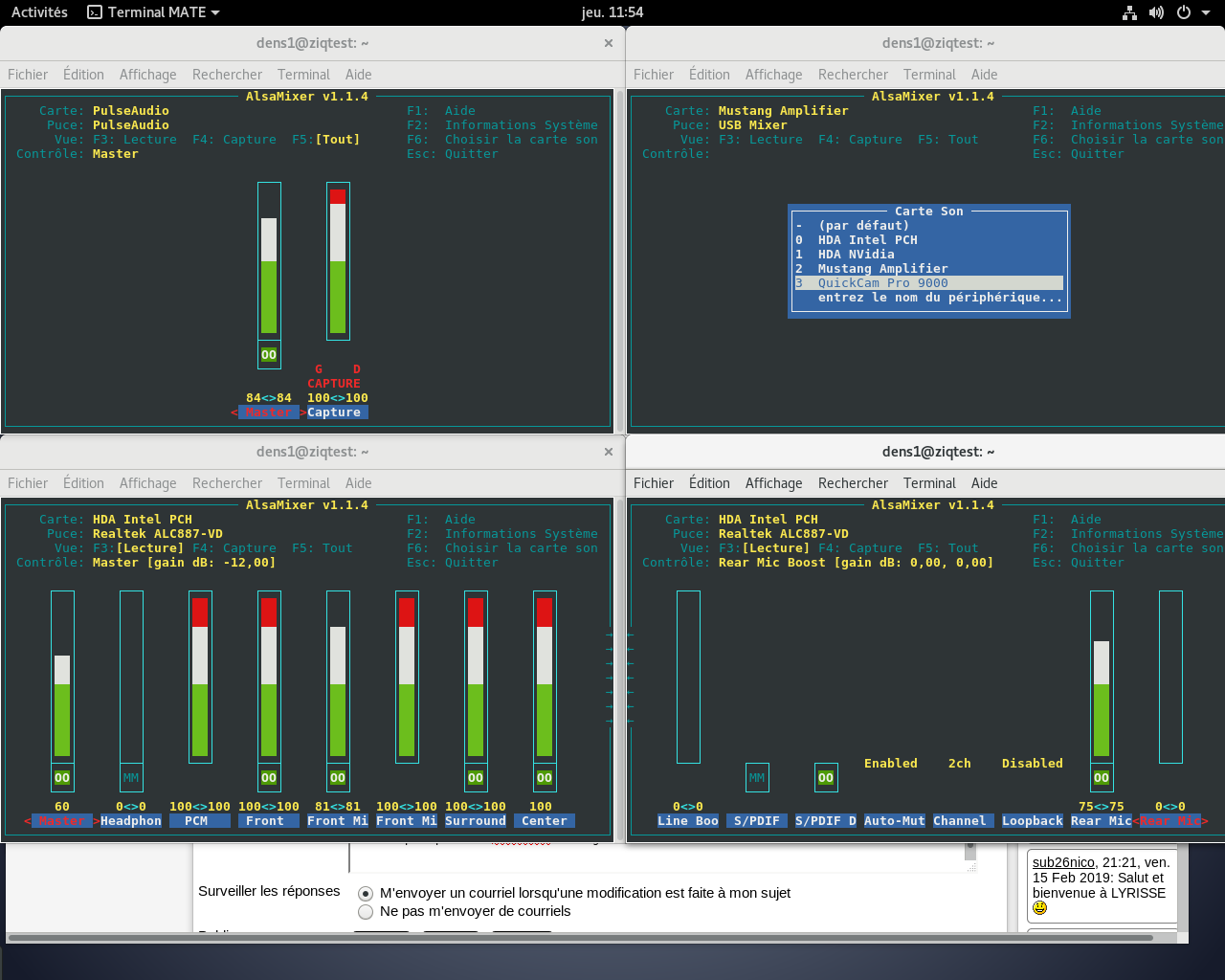Open Terminal menu in Mustang Amplifier terminal
This screenshot has height=980, width=1225.
[929, 75]
